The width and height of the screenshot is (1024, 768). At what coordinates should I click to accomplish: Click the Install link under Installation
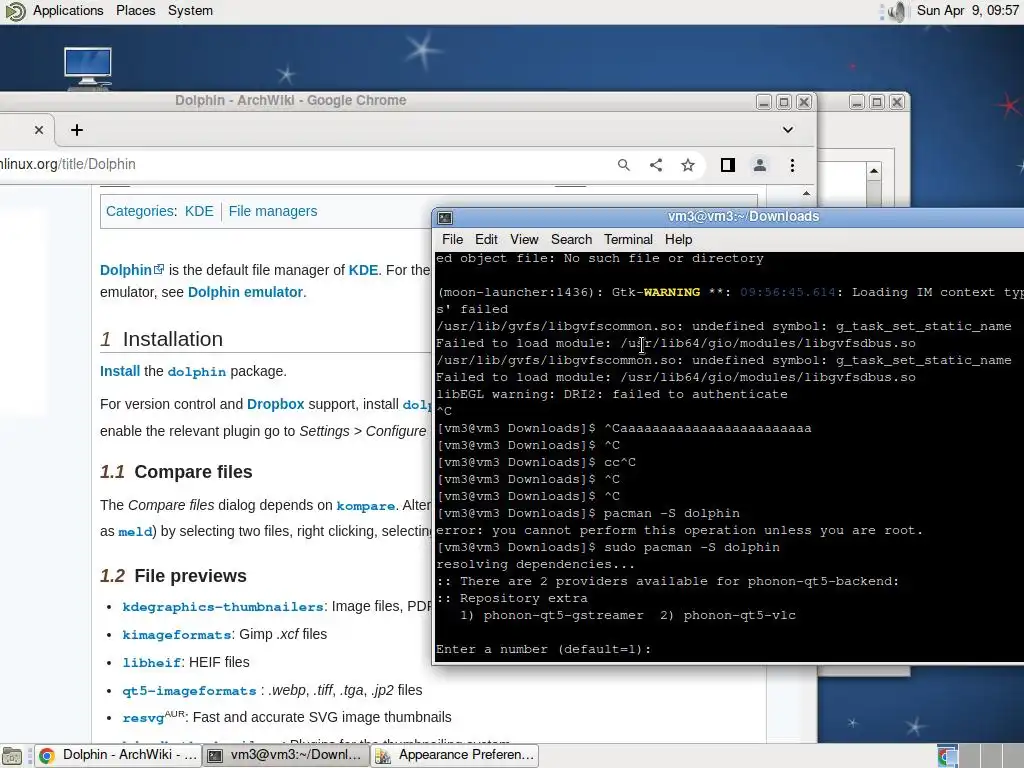click(120, 371)
